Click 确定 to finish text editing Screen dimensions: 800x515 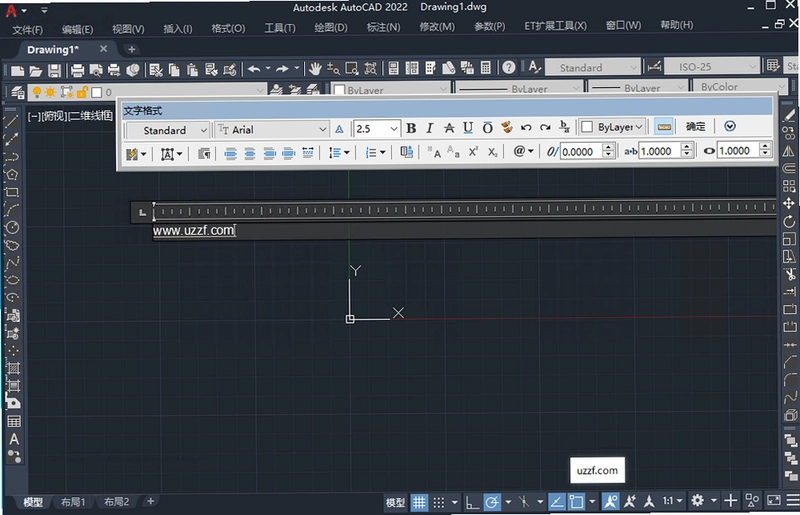pyautogui.click(x=695, y=127)
